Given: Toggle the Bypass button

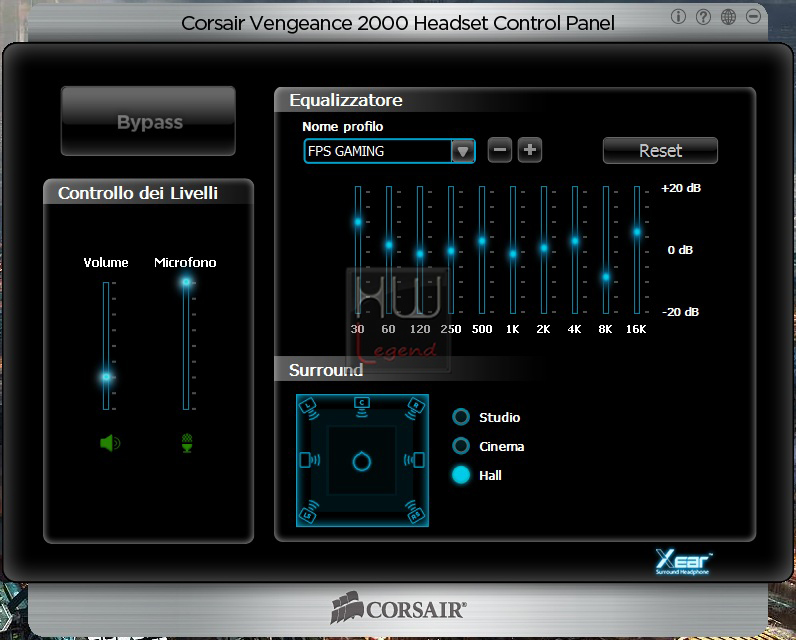Looking at the screenshot, I should coord(148,121).
